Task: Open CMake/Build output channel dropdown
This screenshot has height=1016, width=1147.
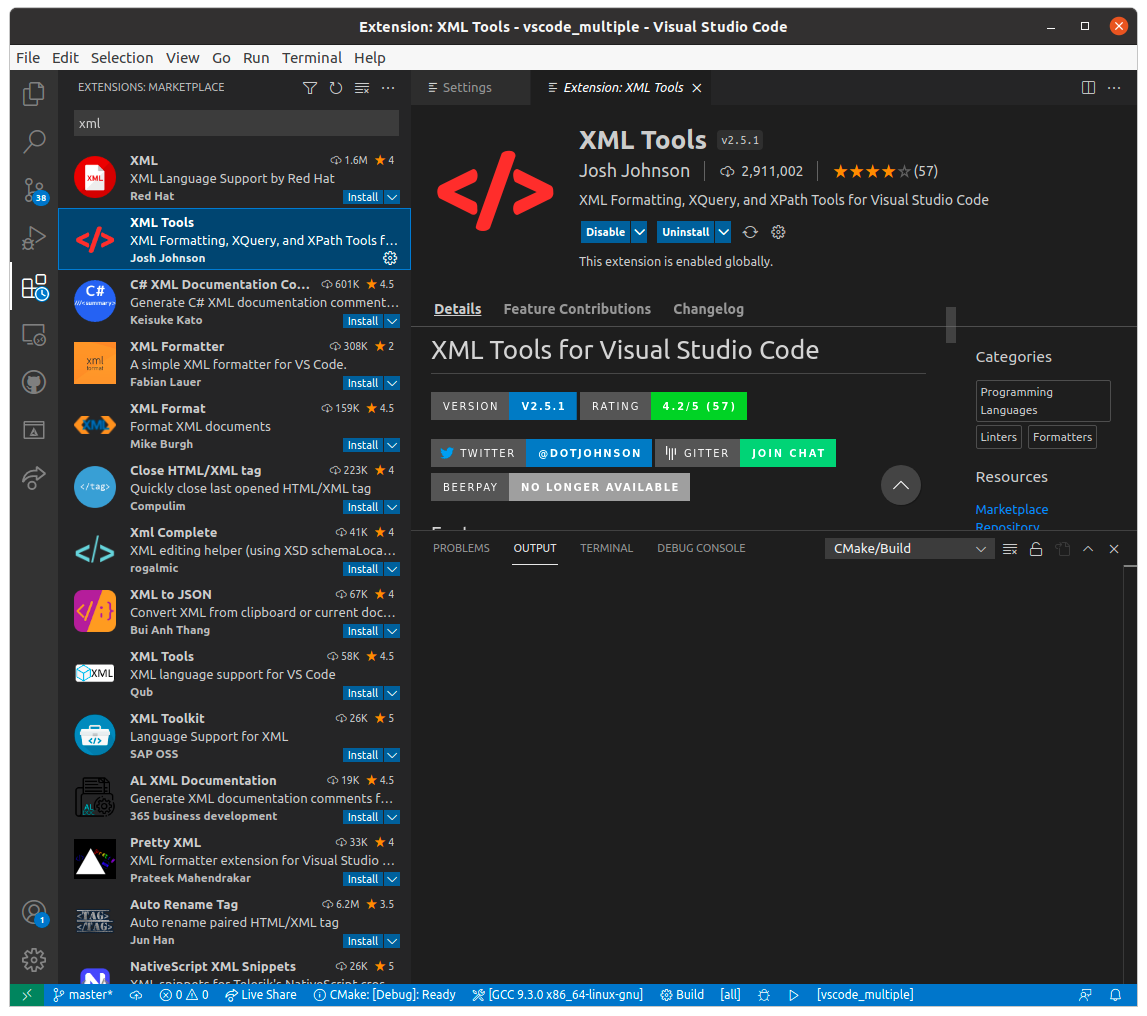Action: pos(909,549)
